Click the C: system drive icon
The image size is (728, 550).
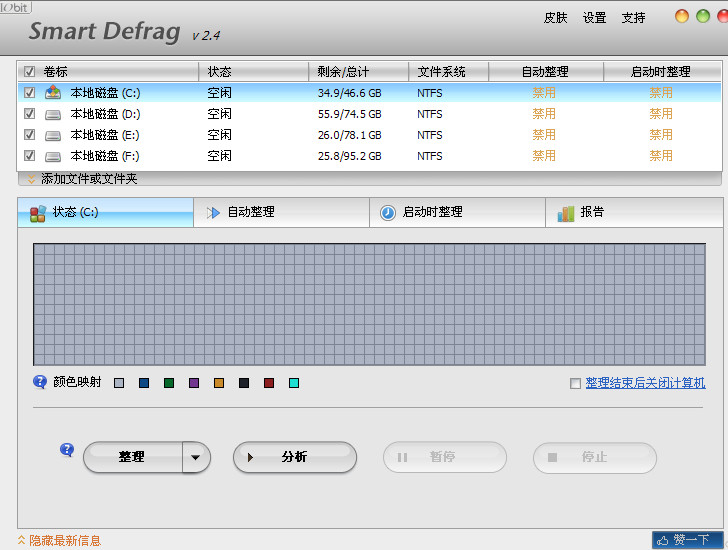pos(53,92)
